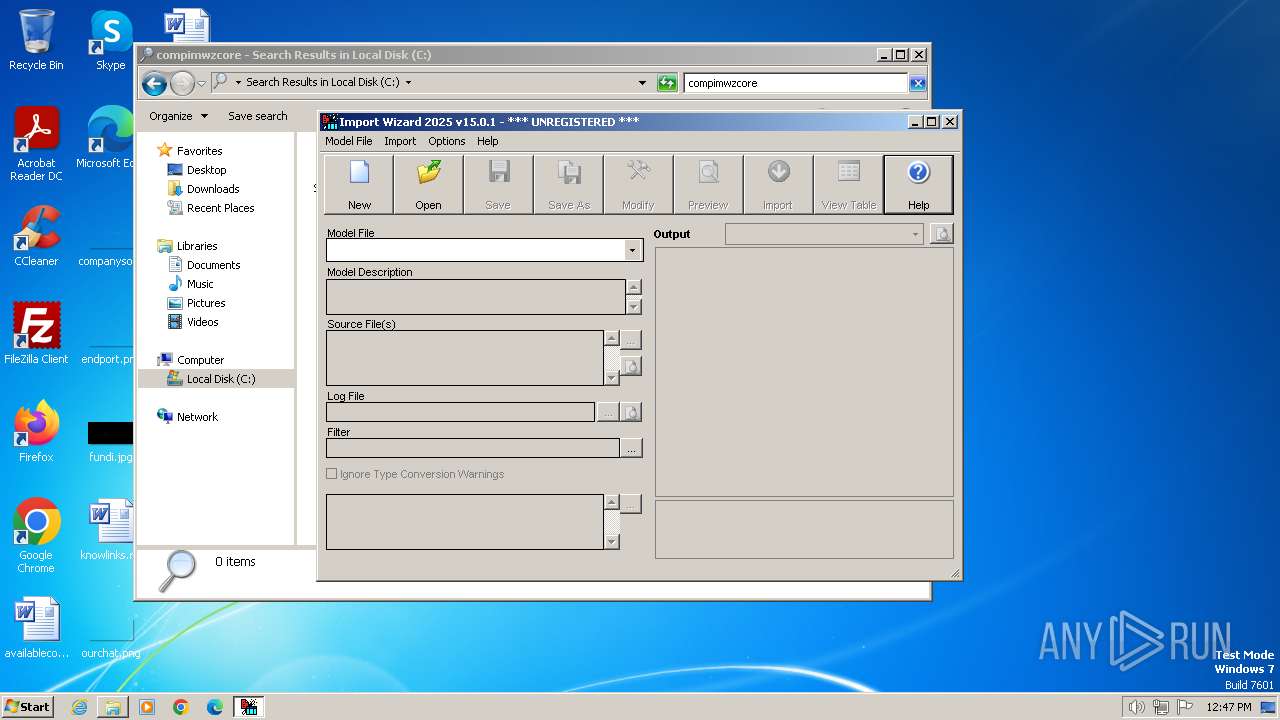
Task: Click the Windows Media Player taskbar icon
Action: pos(147,707)
